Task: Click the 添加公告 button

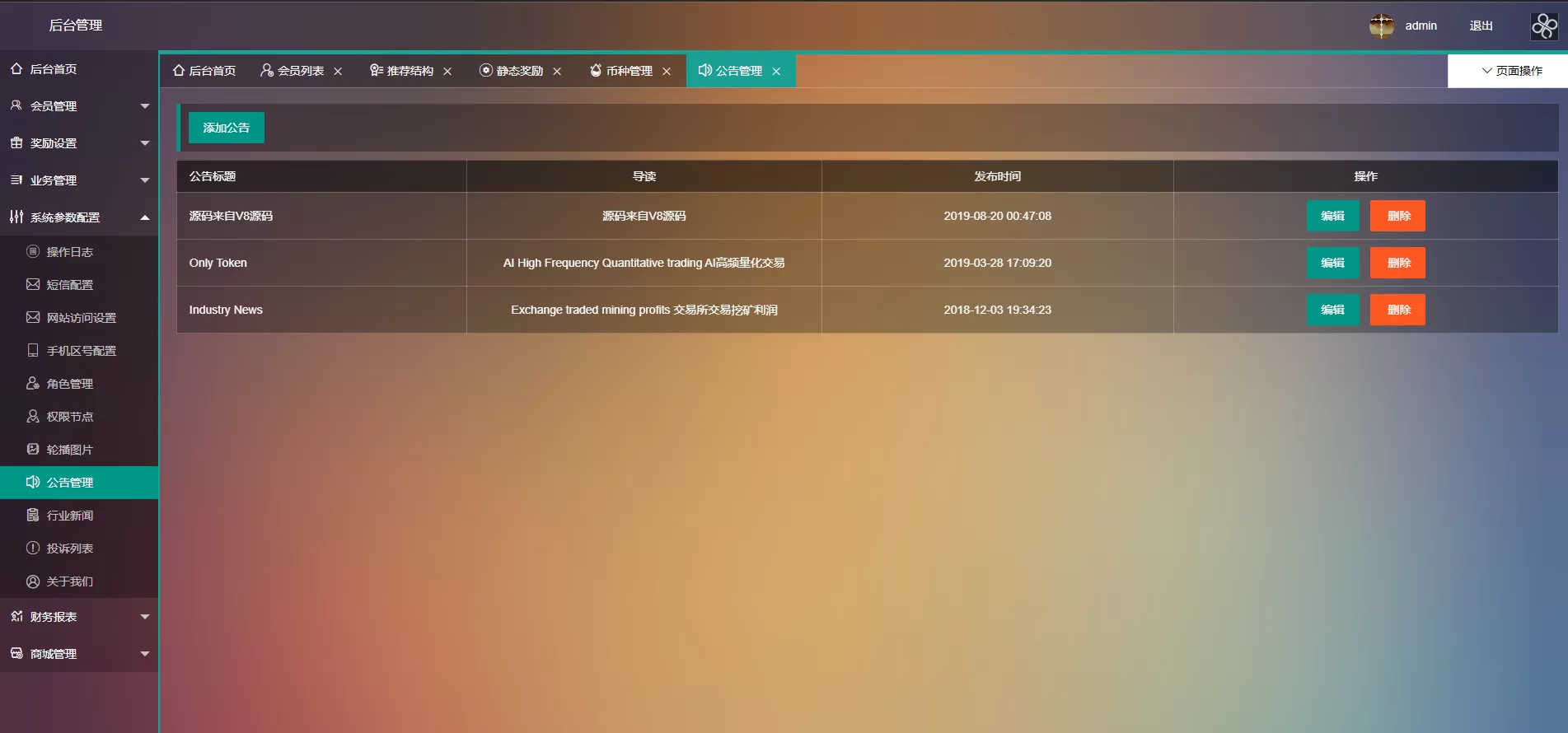Action: [226, 128]
